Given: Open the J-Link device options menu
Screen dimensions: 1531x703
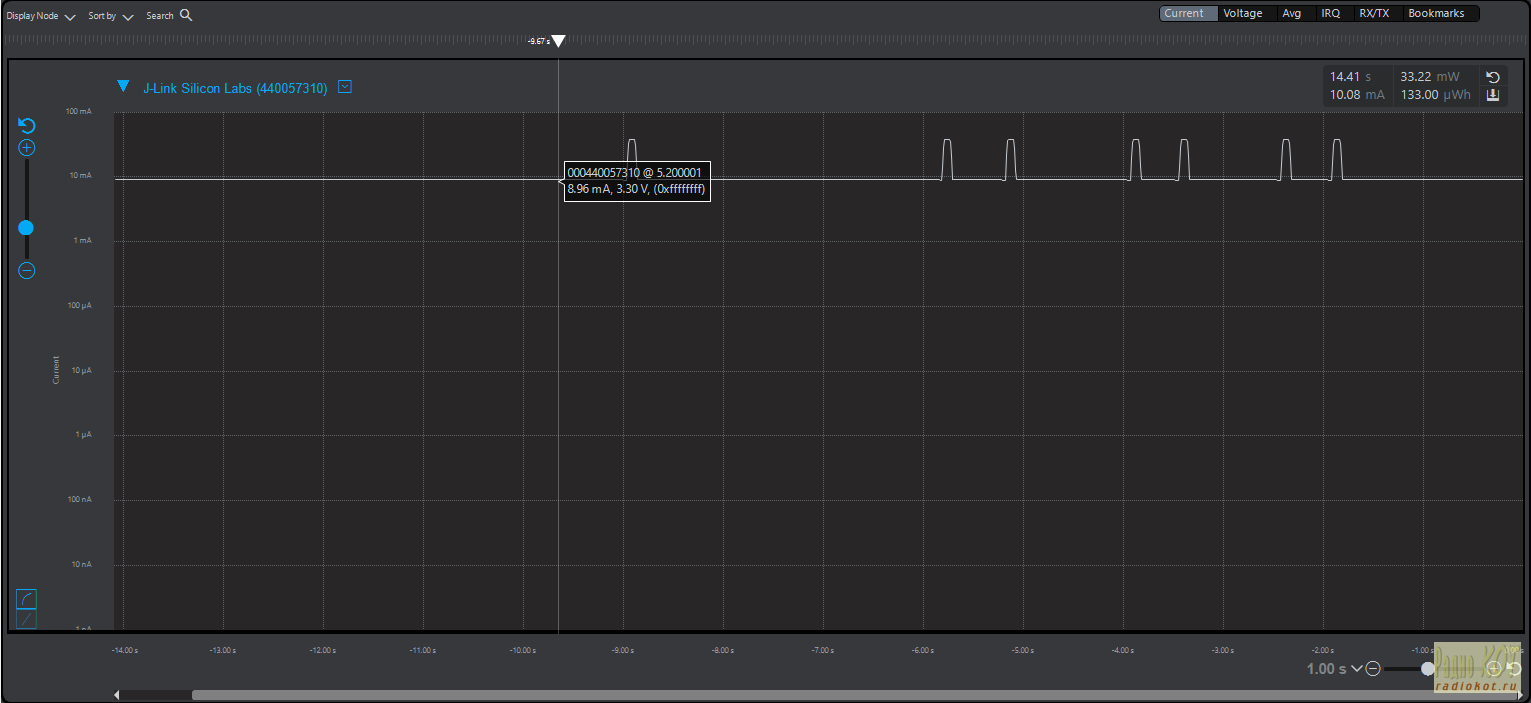Looking at the screenshot, I should (x=345, y=87).
